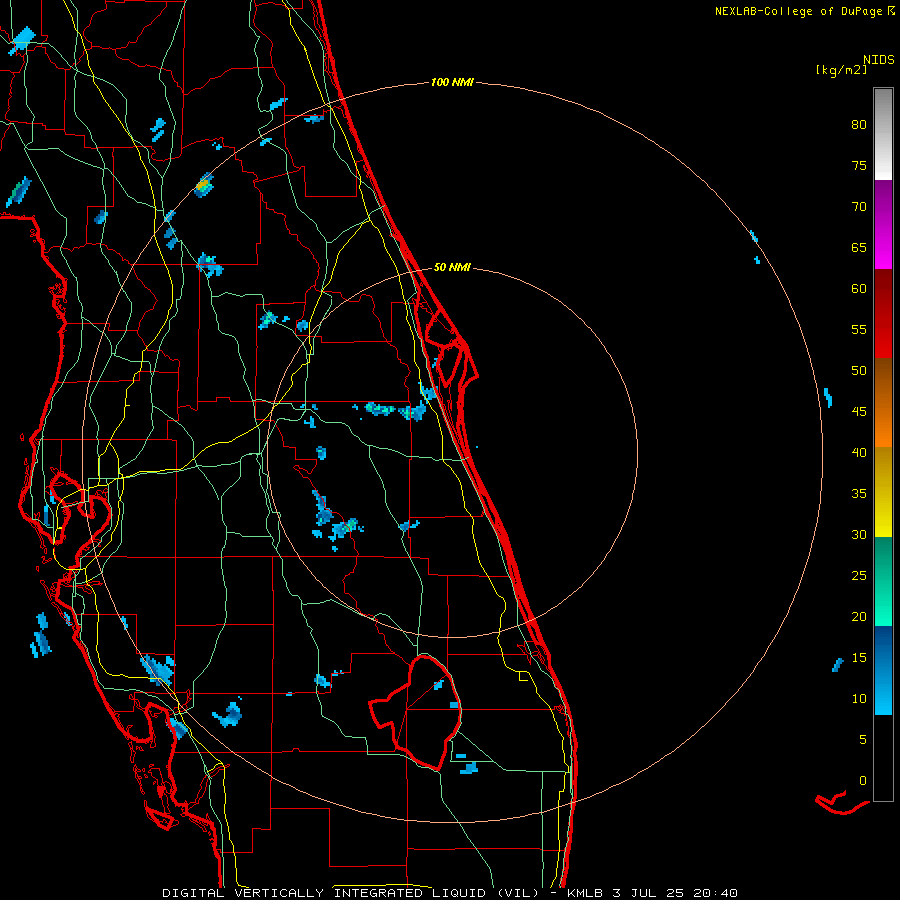
Task: Click the 15 value on the scale
Action: [x=859, y=658]
